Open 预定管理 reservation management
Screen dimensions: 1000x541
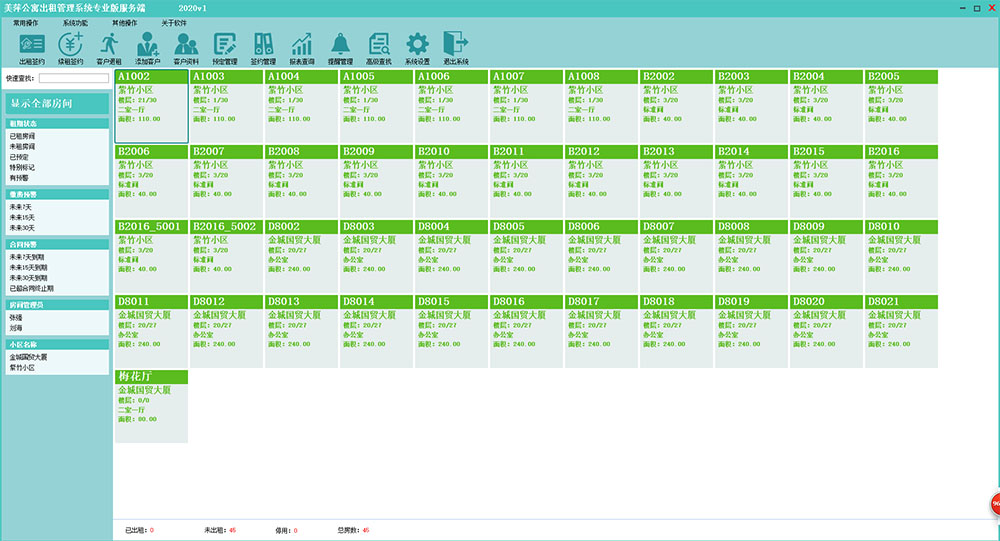[225, 47]
